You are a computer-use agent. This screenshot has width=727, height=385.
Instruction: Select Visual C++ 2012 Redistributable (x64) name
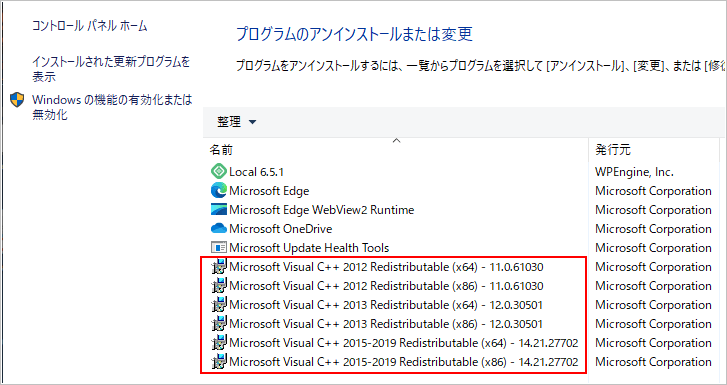(x=386, y=267)
